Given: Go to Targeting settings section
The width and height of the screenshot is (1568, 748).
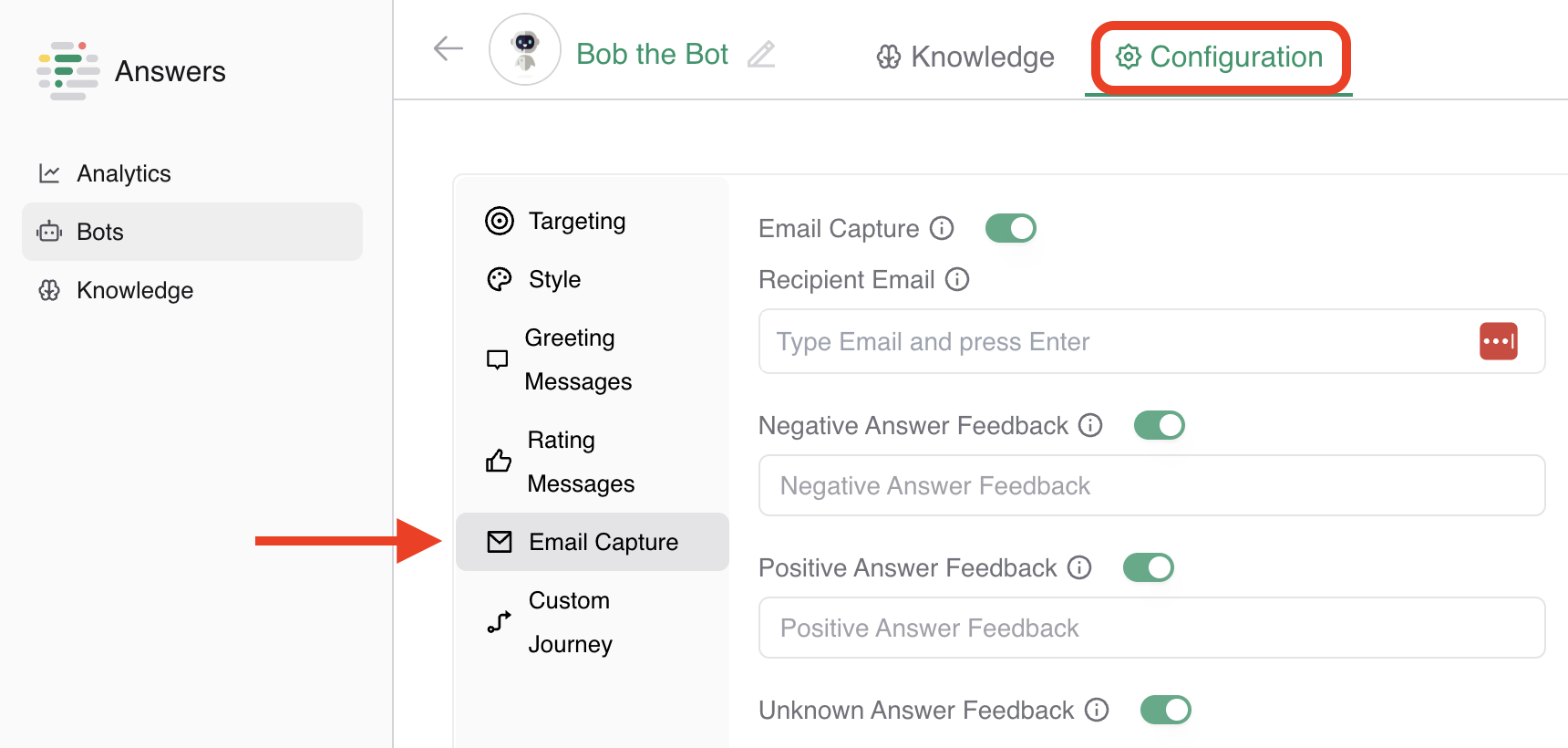Looking at the screenshot, I should tap(576, 221).
